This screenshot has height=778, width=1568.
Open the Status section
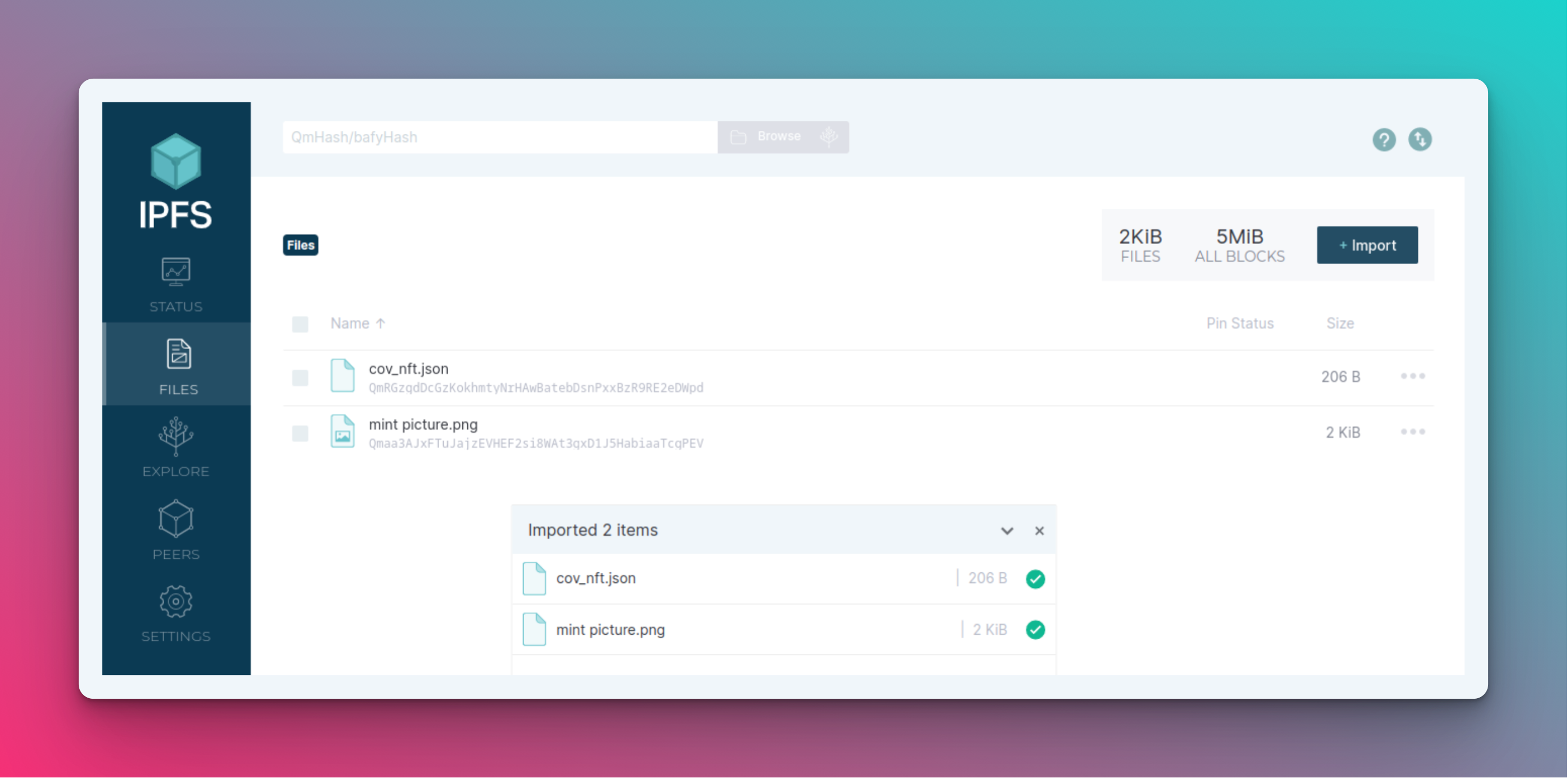pos(176,284)
